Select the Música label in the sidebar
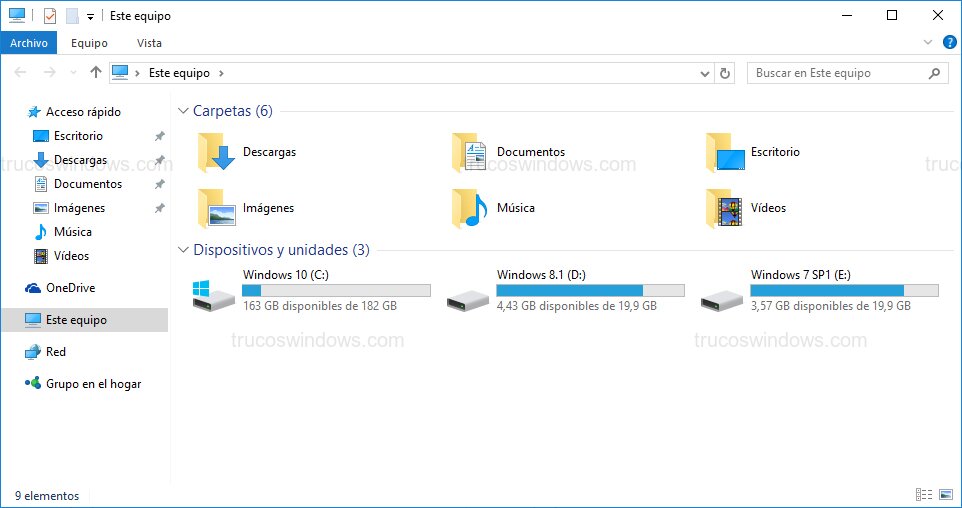The height and width of the screenshot is (508, 962). pyautogui.click(x=73, y=232)
